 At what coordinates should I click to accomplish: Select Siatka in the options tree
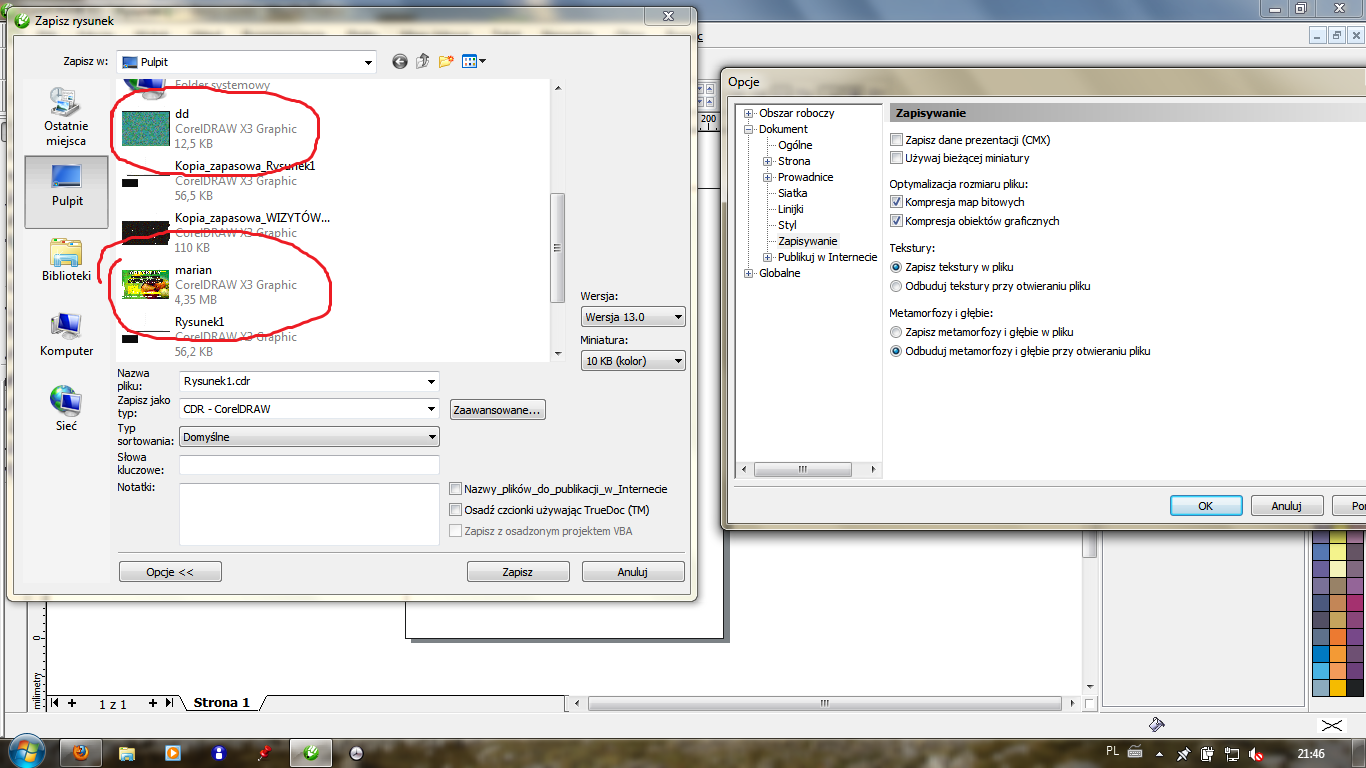(x=792, y=193)
